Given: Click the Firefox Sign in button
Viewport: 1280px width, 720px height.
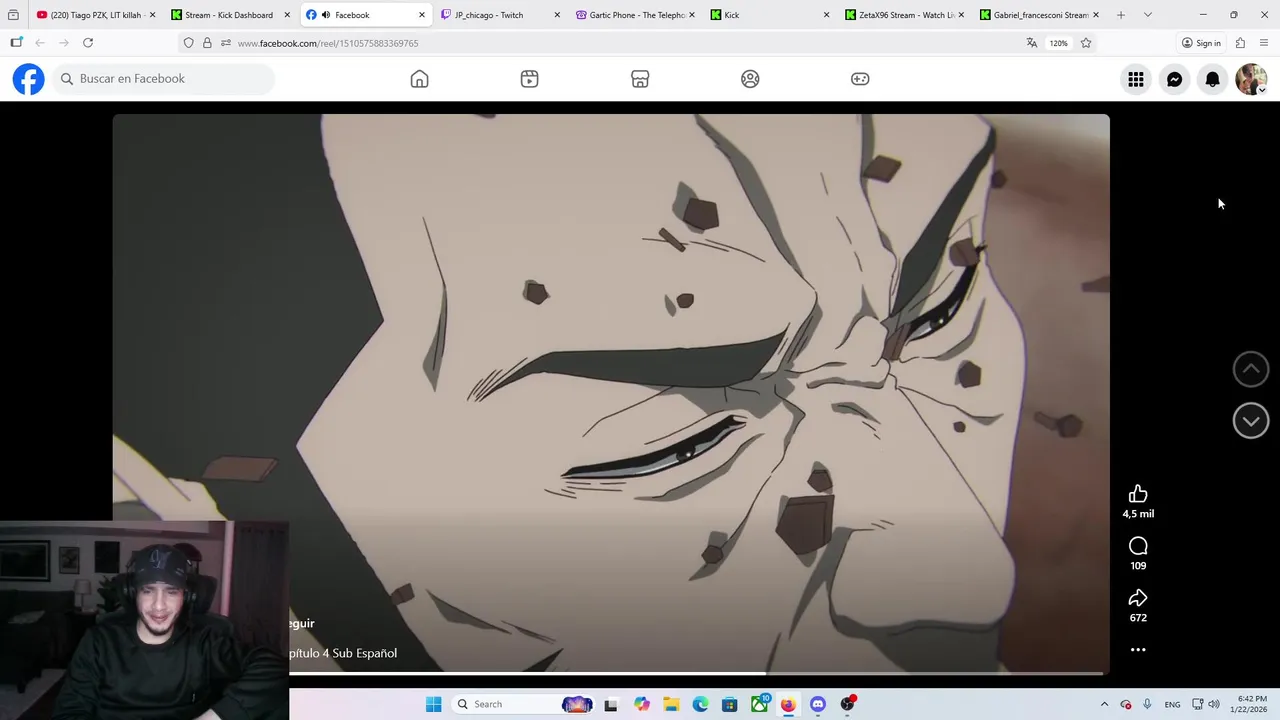Looking at the screenshot, I should 1201,43.
